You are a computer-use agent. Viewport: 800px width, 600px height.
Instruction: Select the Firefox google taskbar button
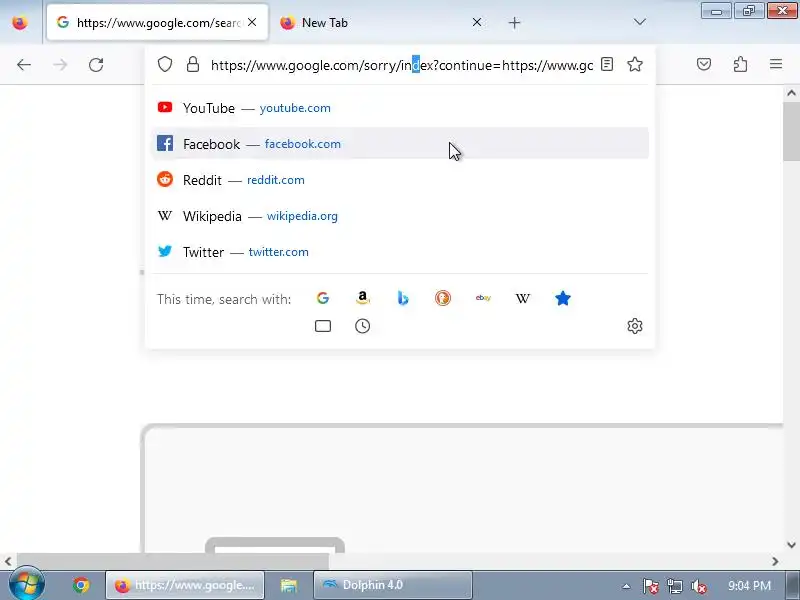pos(185,585)
